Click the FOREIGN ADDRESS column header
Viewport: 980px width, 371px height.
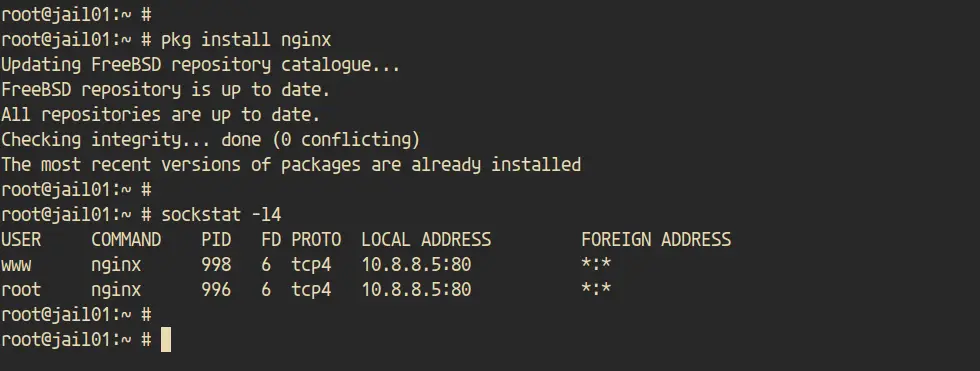(656, 240)
